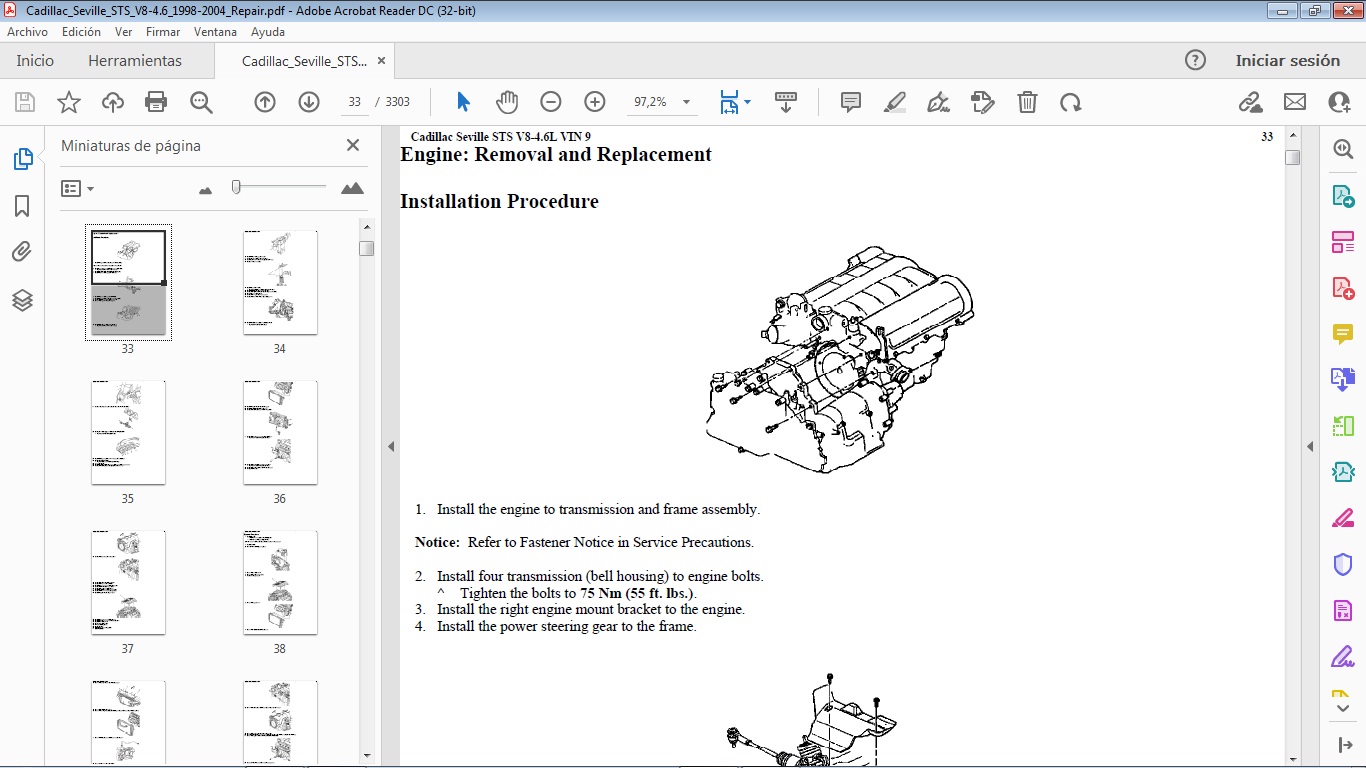1366x768 pixels.
Task: Go to the next page with the down arrow
Action: tap(309, 102)
